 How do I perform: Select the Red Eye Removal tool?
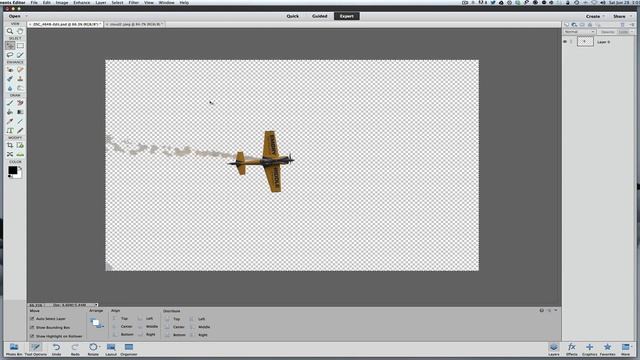[x=10, y=70]
